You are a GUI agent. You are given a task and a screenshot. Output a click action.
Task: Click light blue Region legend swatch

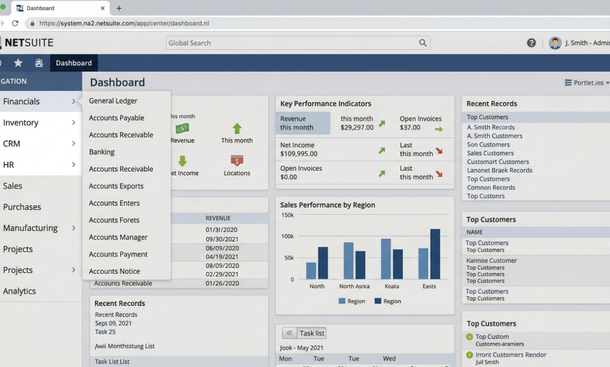click(342, 301)
